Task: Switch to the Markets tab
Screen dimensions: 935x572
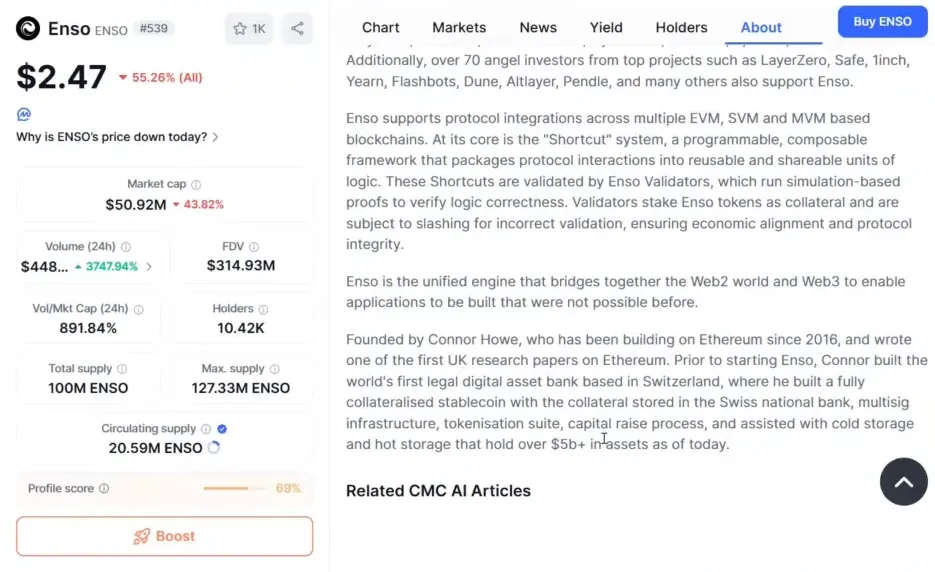Action: (459, 27)
